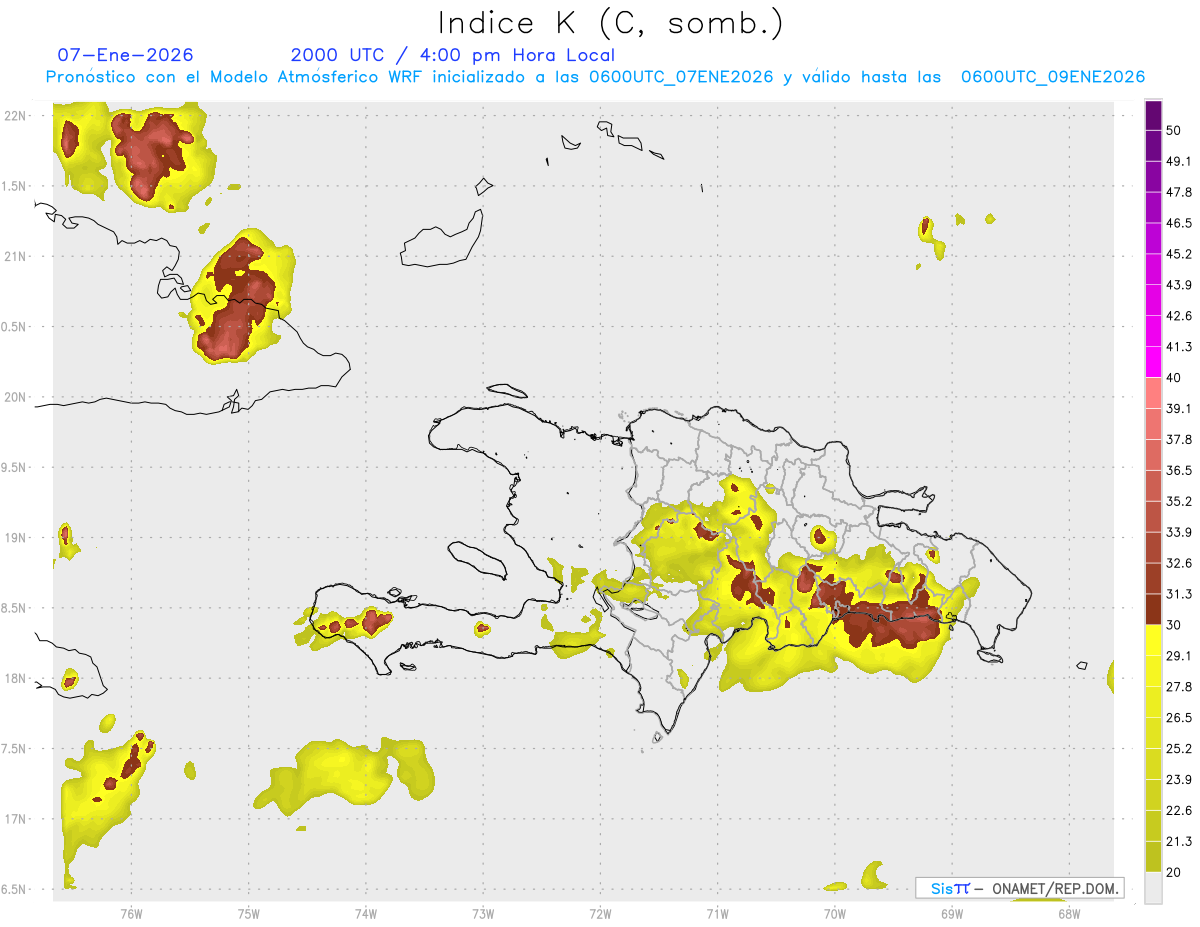Click the dark purple swatch above 50

[1153, 115]
